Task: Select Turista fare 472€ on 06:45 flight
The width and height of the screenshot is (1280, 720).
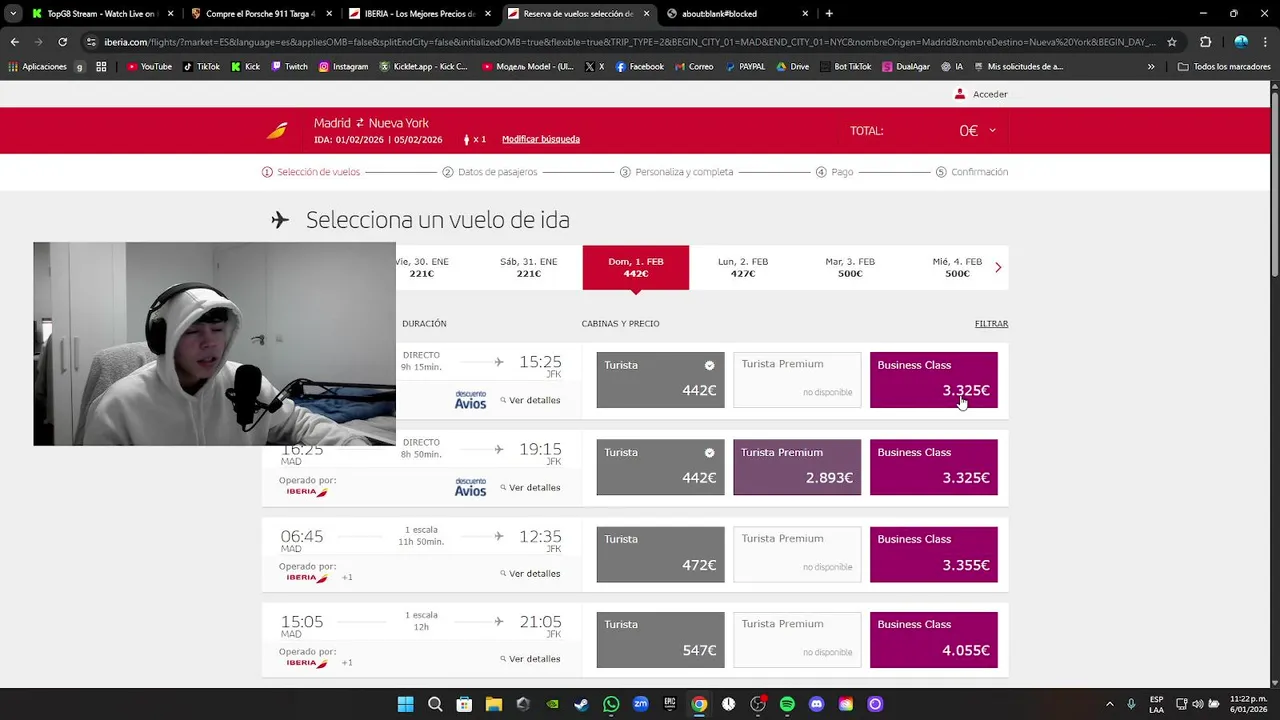Action: [x=660, y=554]
